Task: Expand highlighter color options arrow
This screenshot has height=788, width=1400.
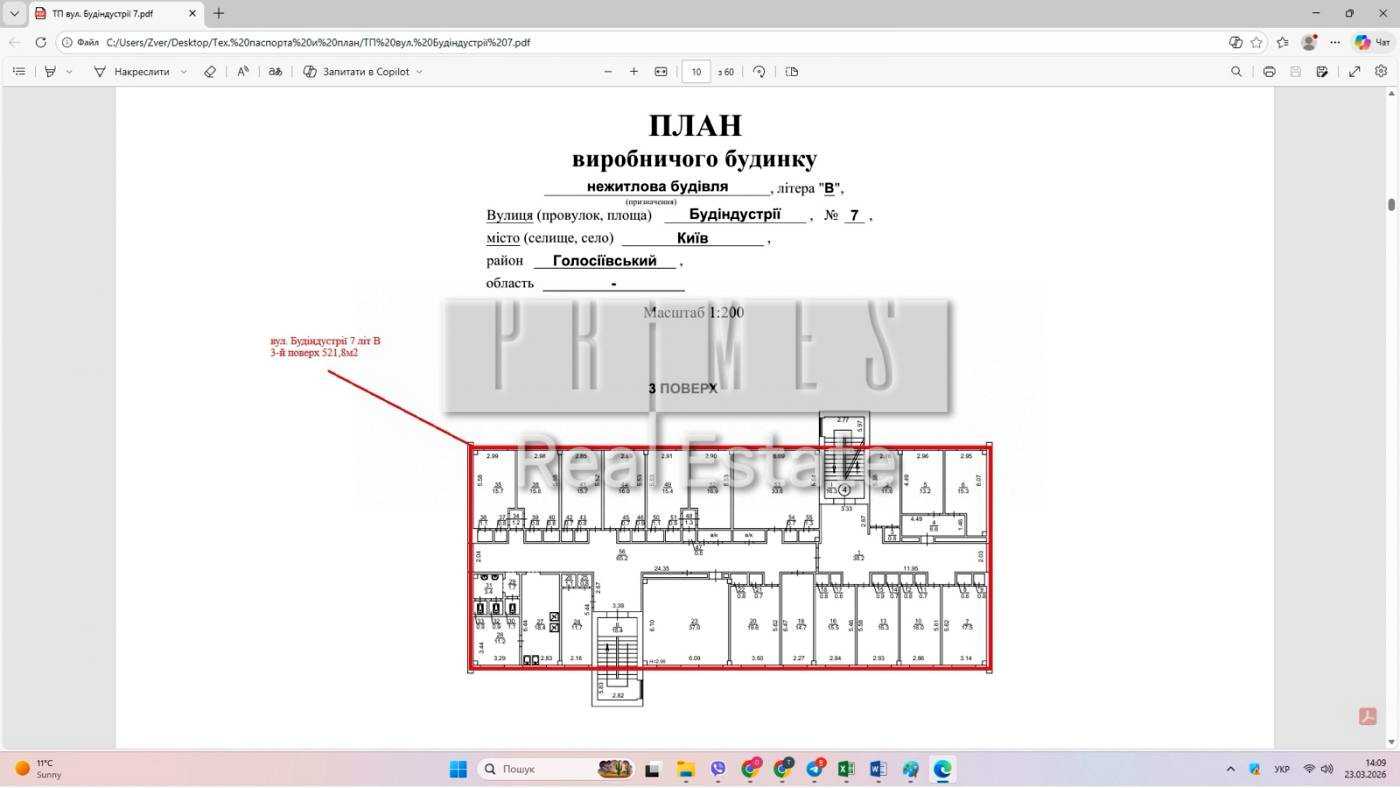Action: click(x=69, y=72)
